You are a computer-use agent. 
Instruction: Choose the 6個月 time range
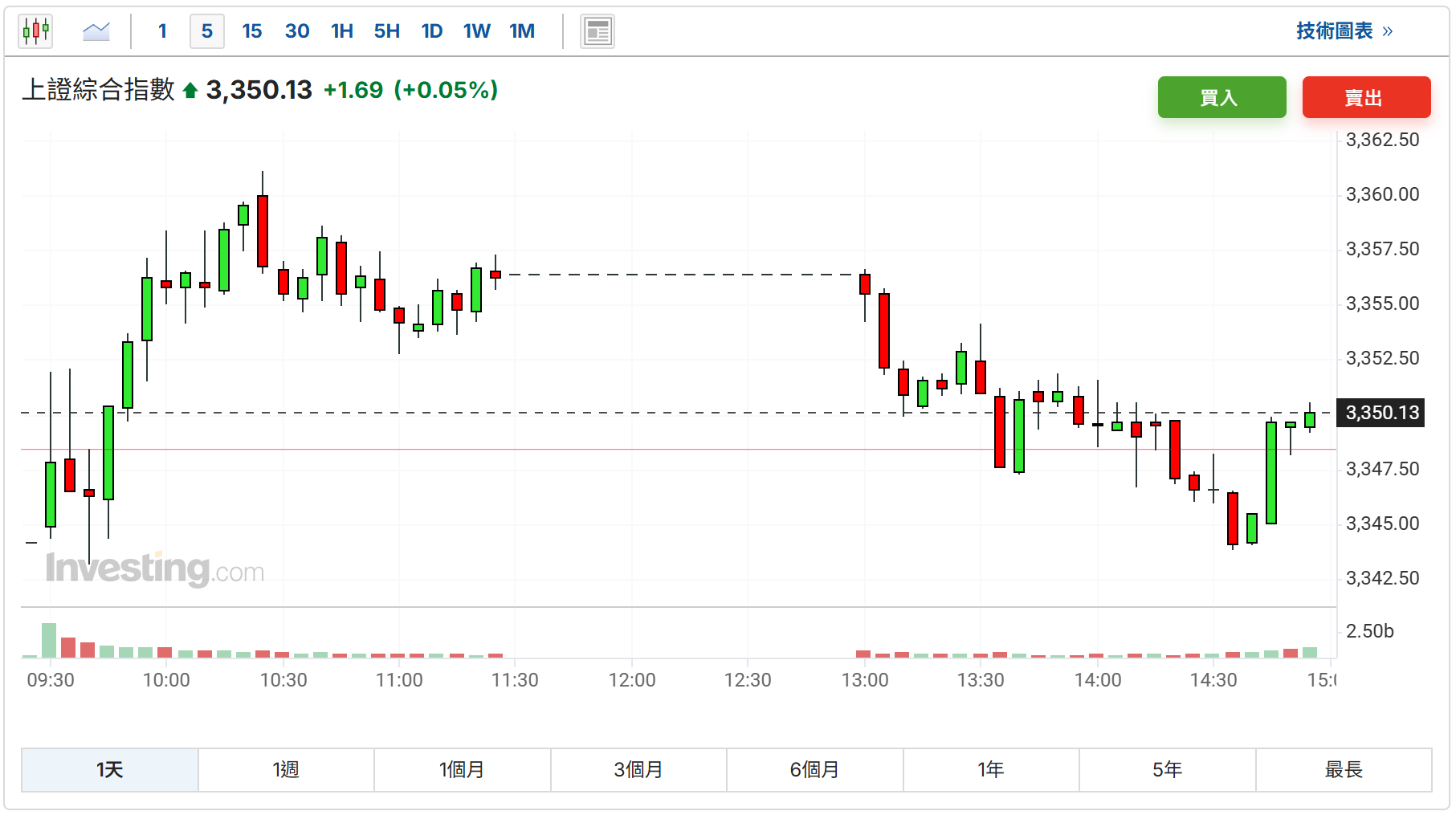pyautogui.click(x=815, y=770)
